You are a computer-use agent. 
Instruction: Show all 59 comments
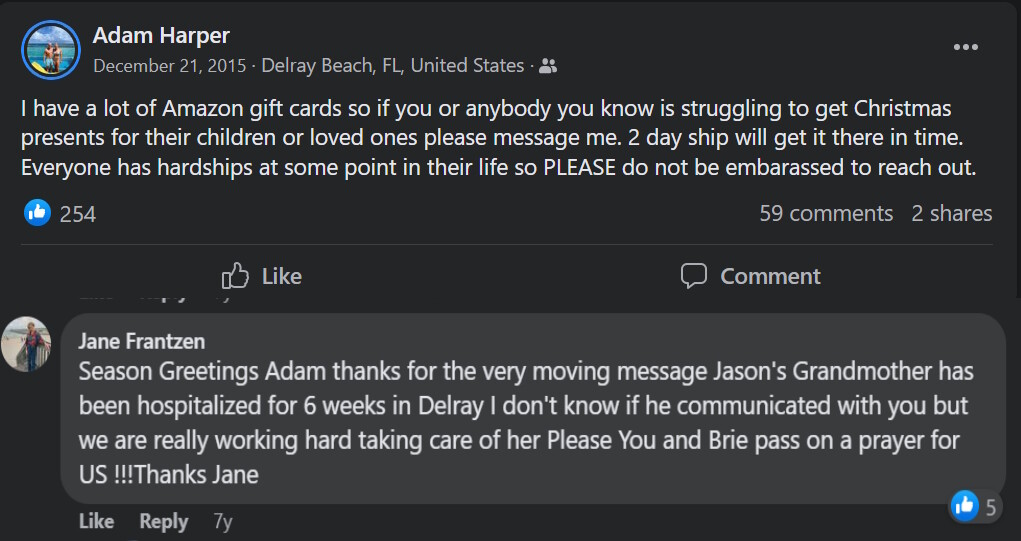[x=826, y=213]
